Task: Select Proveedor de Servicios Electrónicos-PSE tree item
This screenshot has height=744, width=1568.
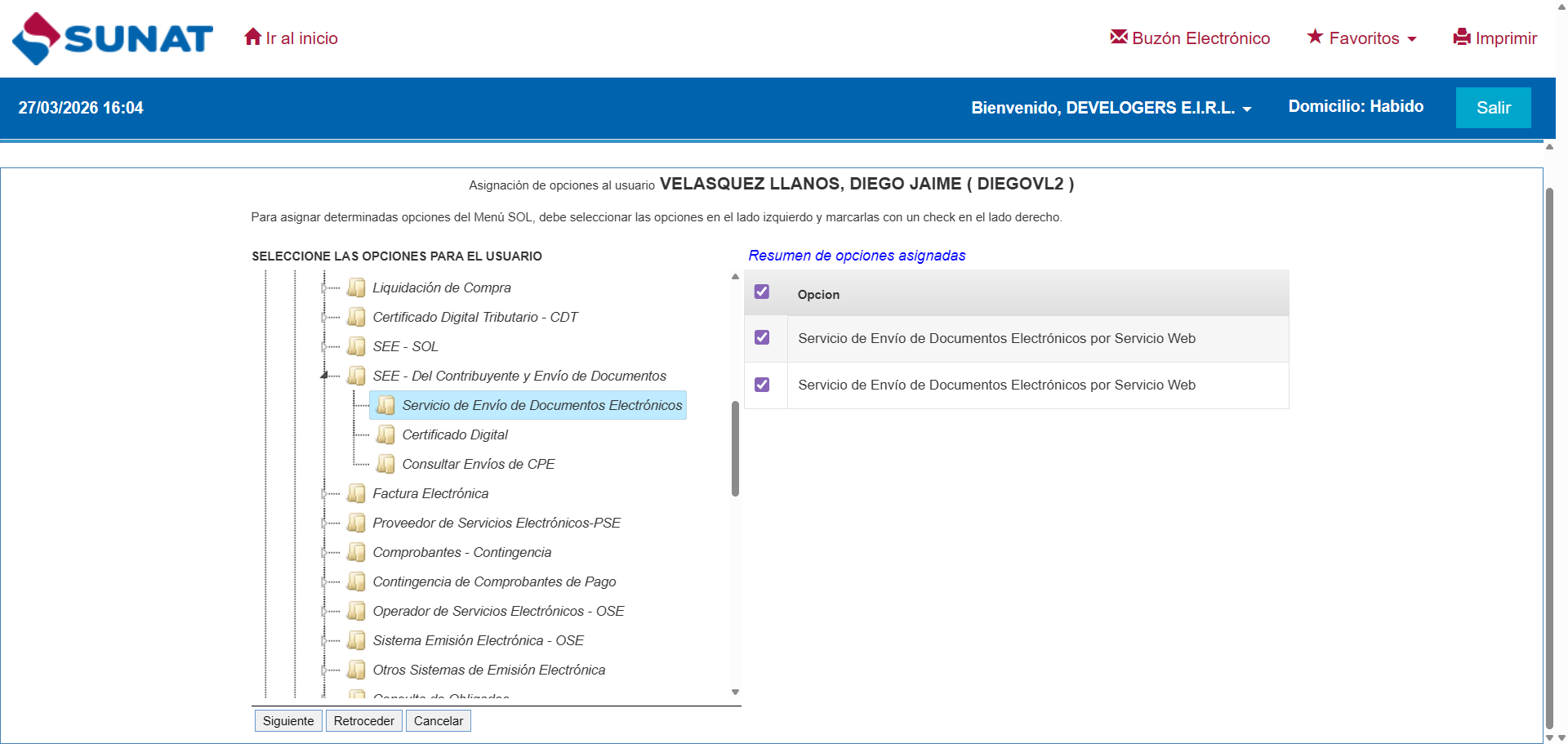Action: pos(496,523)
